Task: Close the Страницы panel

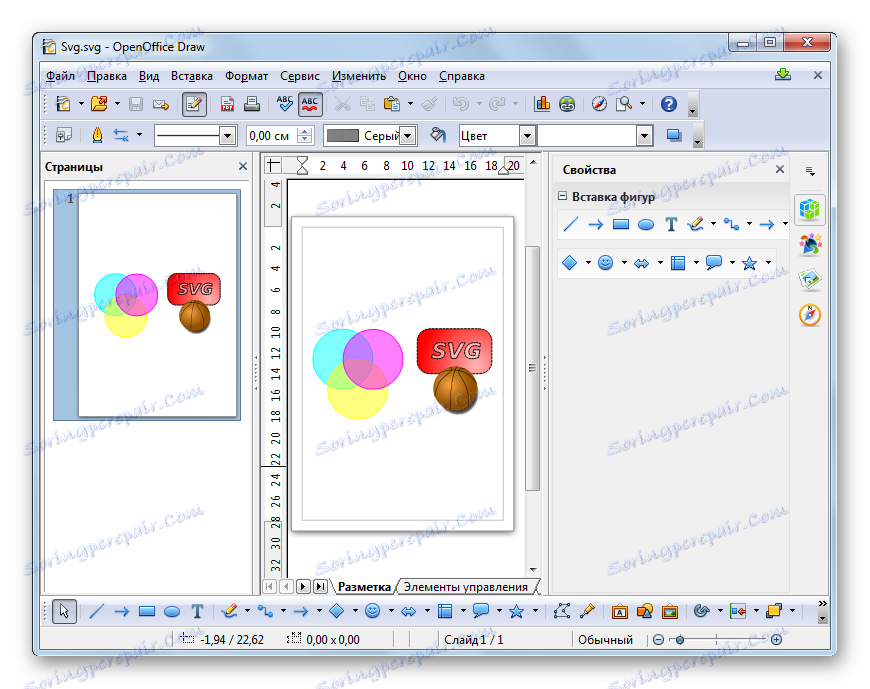Action: point(242,166)
